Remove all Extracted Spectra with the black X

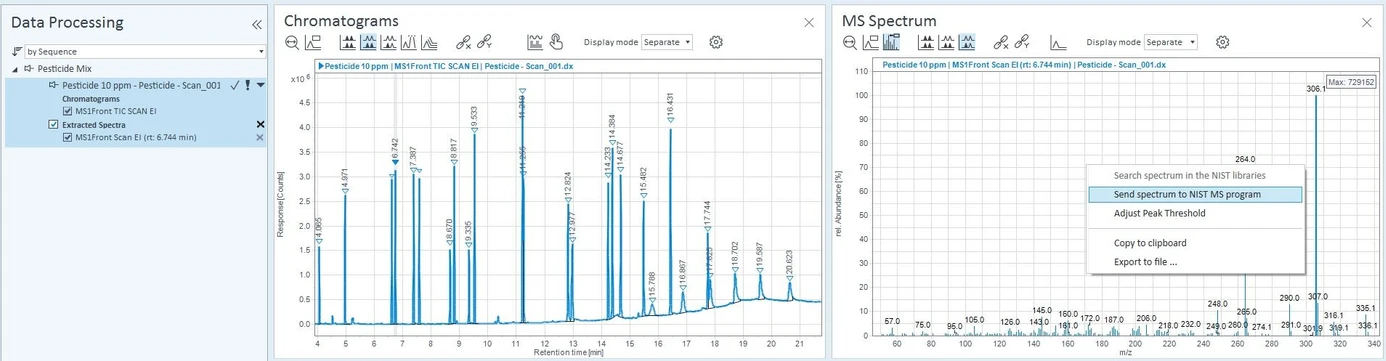pyautogui.click(x=260, y=125)
